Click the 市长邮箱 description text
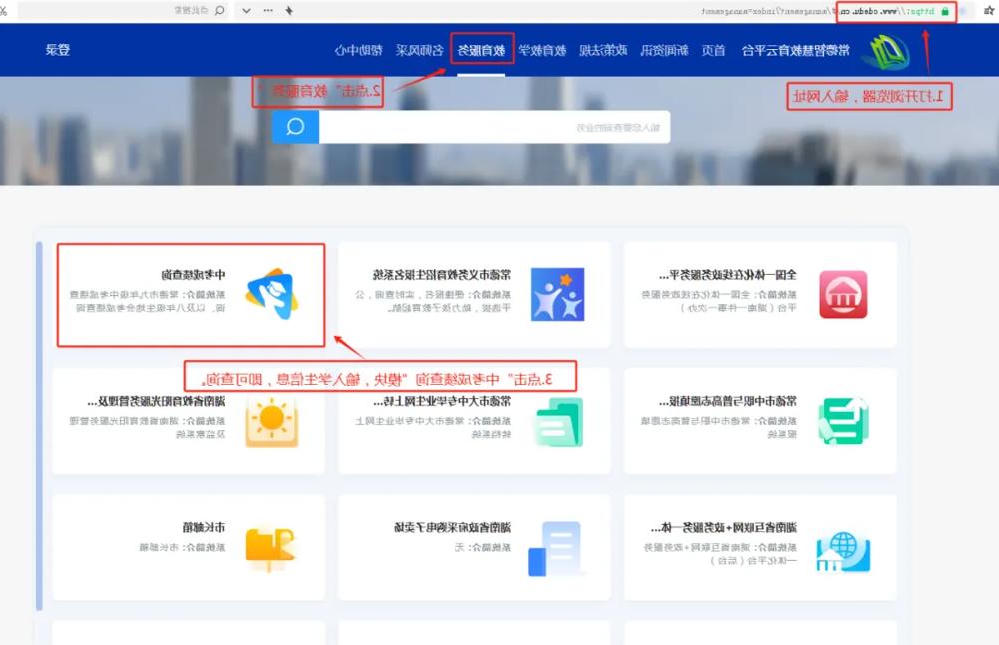This screenshot has width=999, height=645. click(x=182, y=547)
